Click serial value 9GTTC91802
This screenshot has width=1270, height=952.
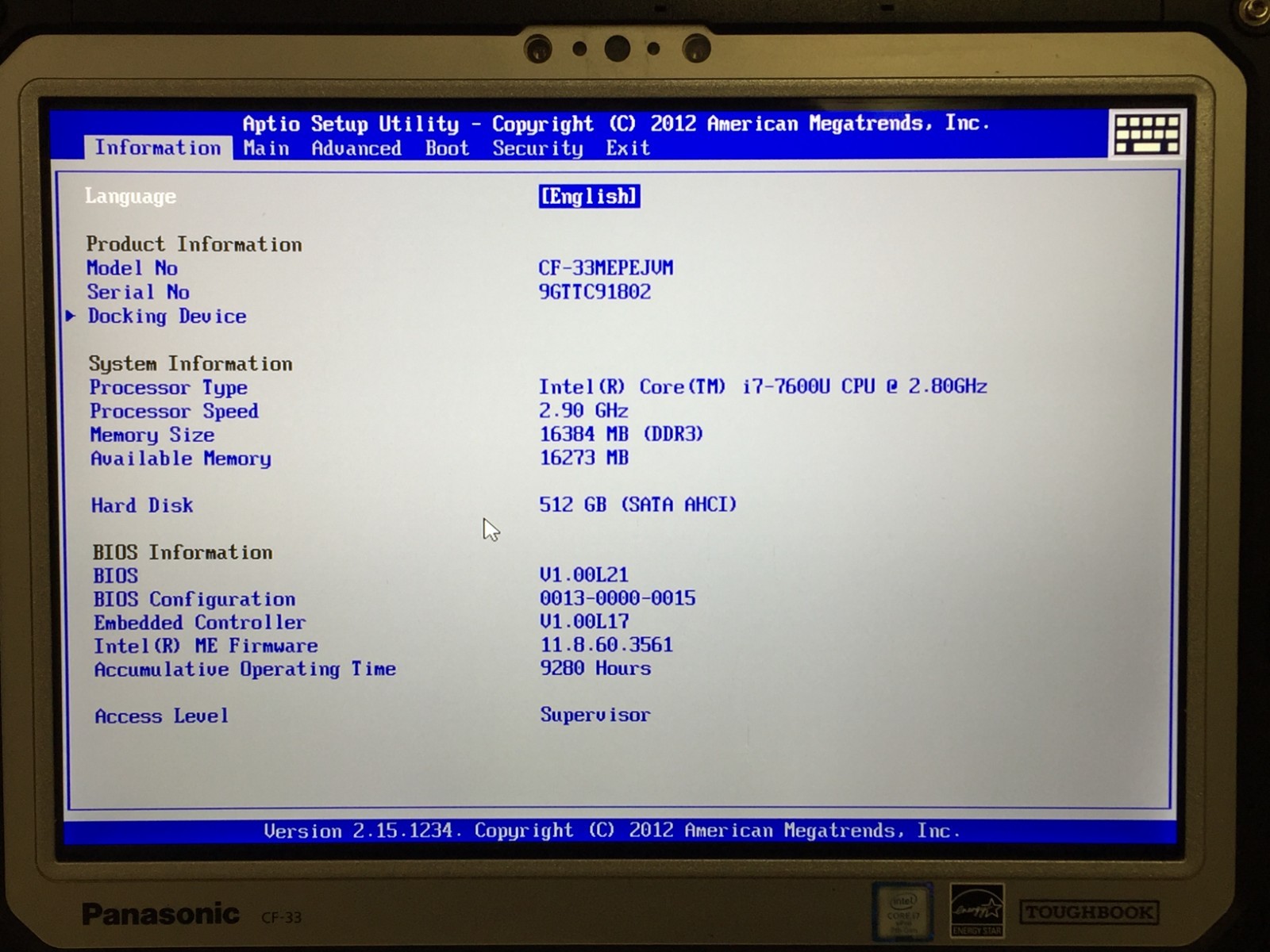[595, 291]
